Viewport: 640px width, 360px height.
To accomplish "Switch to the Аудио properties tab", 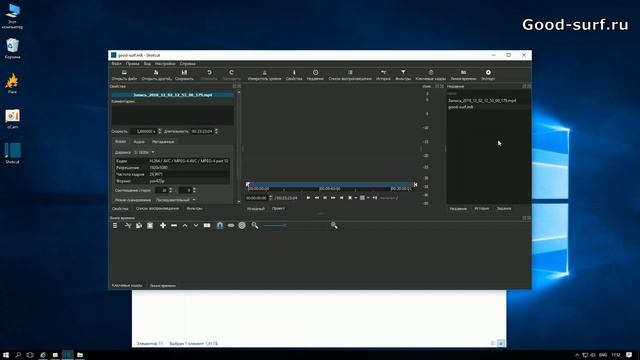I will coord(139,142).
